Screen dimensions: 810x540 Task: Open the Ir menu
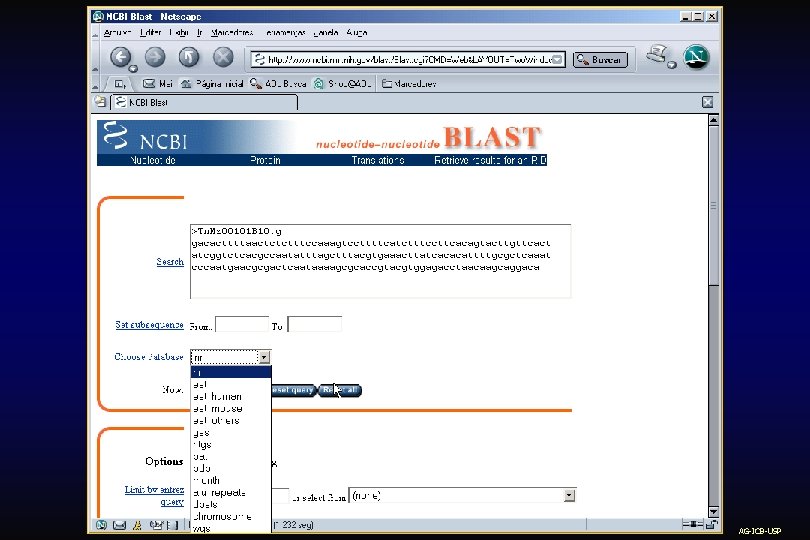click(x=199, y=33)
